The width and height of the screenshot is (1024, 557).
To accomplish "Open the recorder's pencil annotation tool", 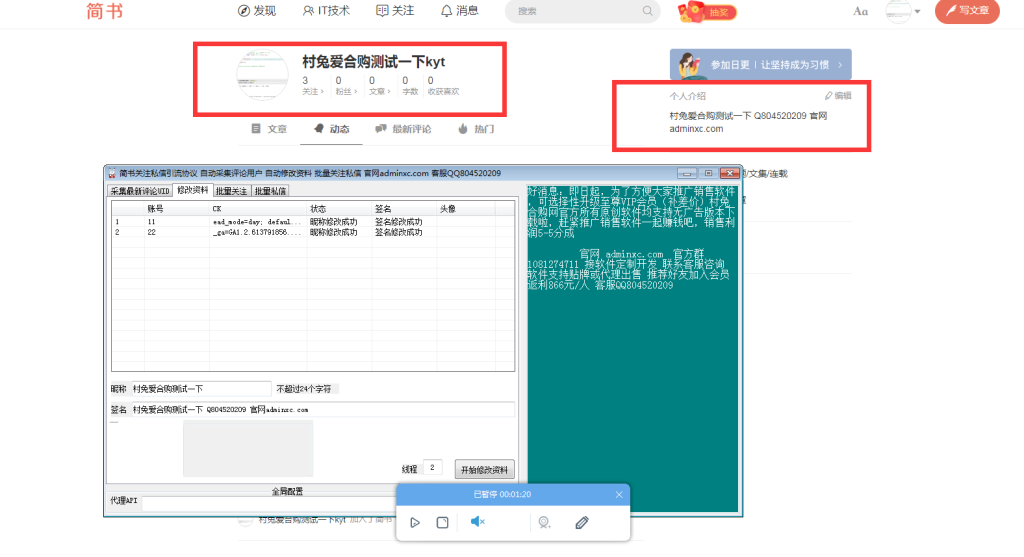I will pos(582,522).
